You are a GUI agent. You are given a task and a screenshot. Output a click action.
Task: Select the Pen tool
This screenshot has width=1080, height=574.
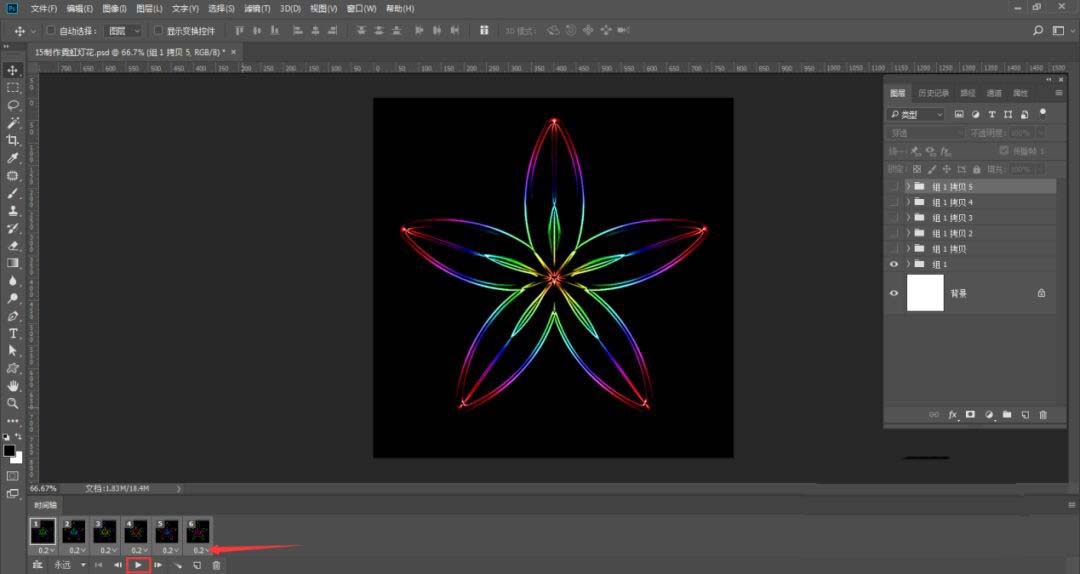(x=12, y=316)
